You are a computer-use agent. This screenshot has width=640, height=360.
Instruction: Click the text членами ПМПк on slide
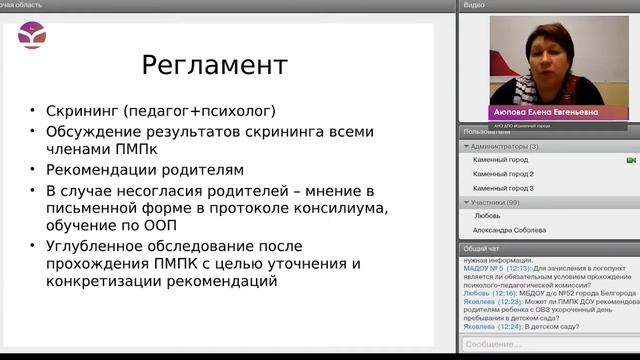coord(102,149)
